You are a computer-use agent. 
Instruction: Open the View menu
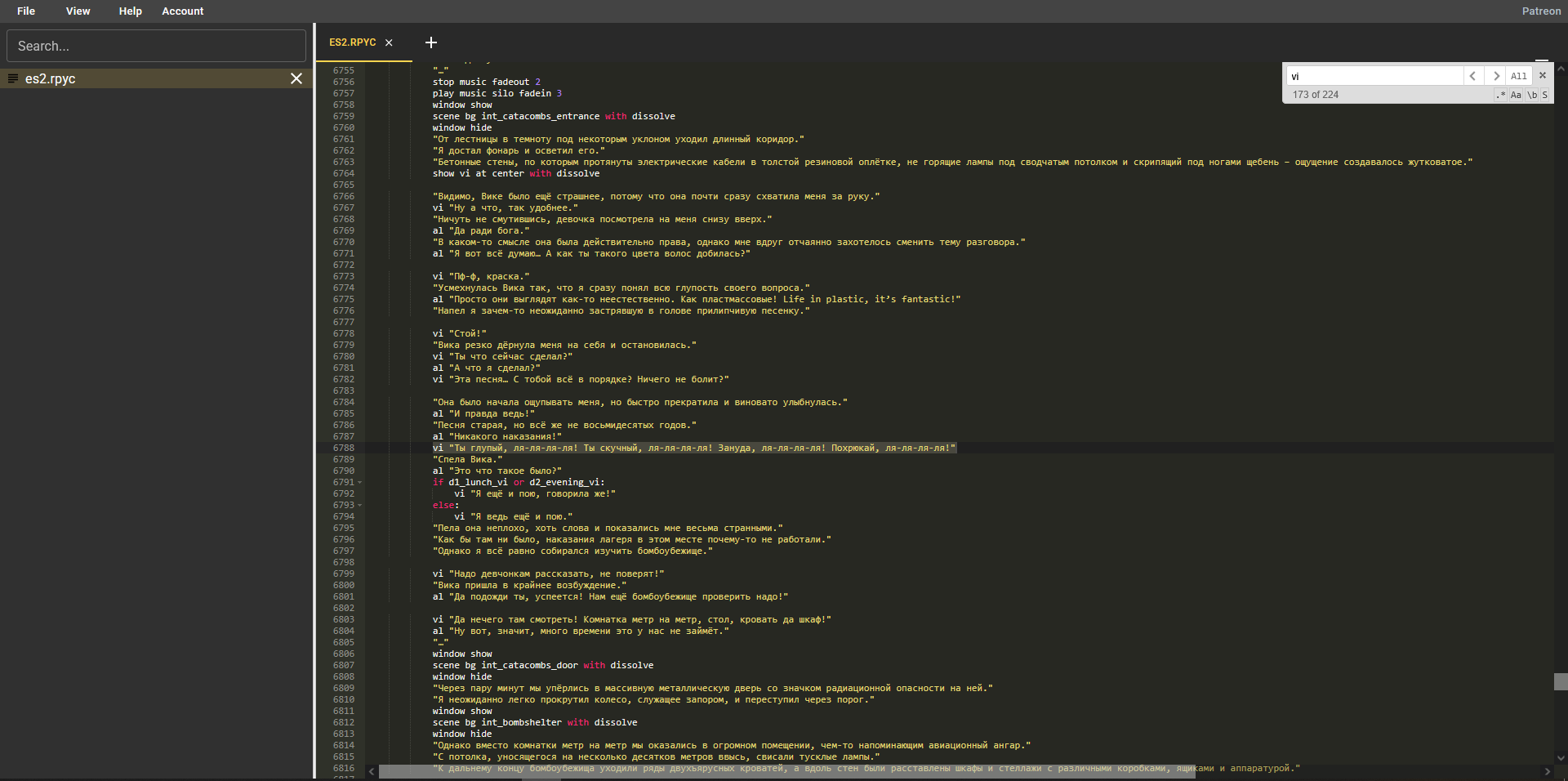[x=78, y=11]
